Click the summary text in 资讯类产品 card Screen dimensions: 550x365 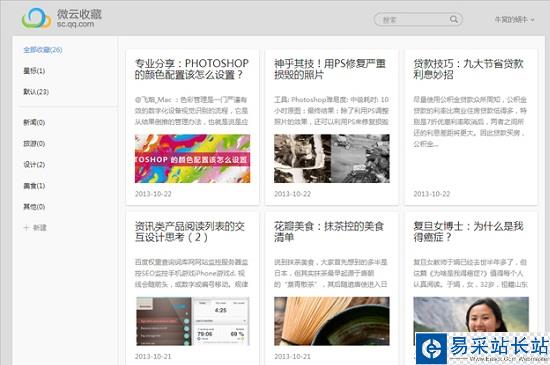pos(192,273)
